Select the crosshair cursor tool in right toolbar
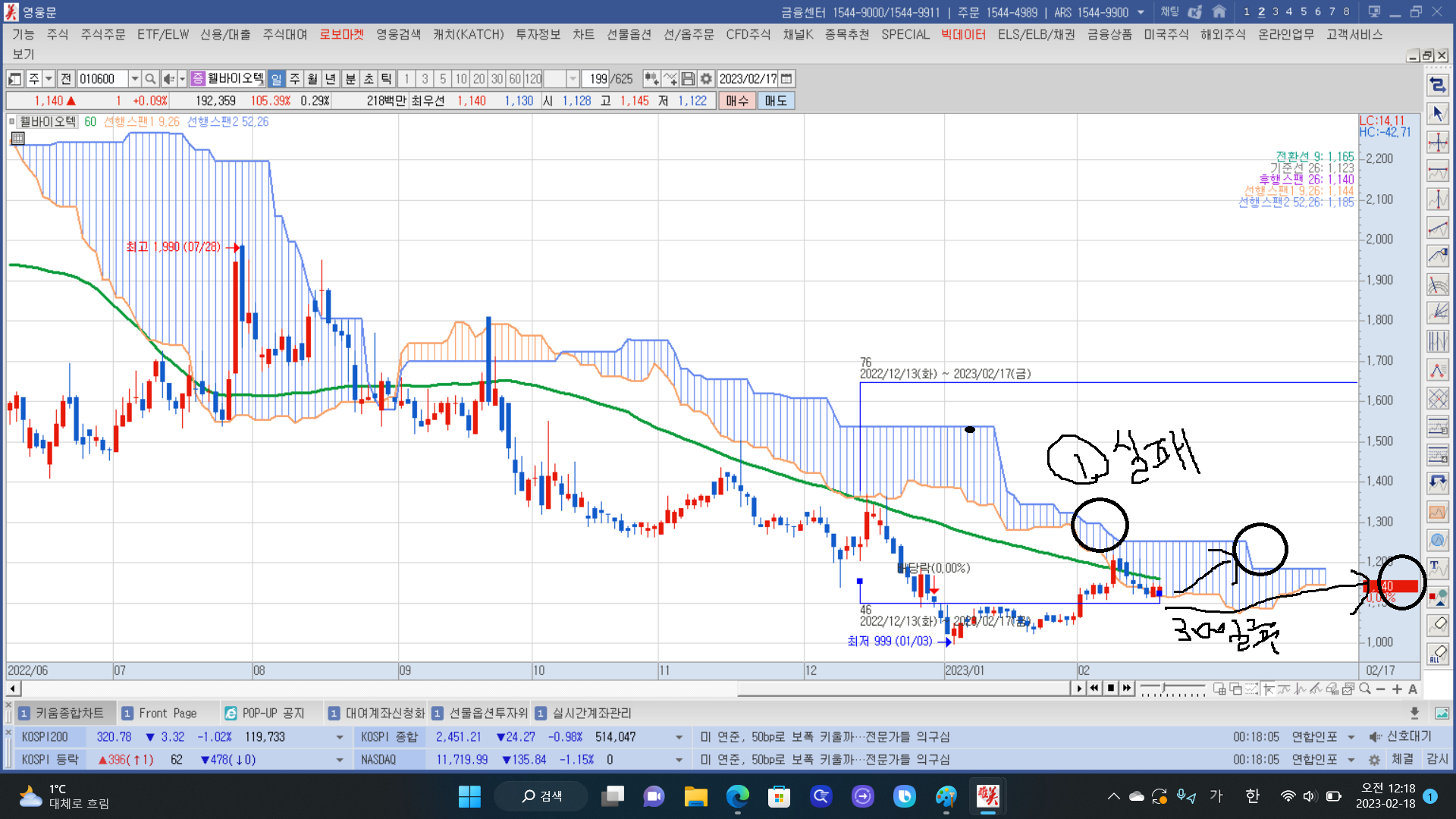 pyautogui.click(x=1437, y=143)
